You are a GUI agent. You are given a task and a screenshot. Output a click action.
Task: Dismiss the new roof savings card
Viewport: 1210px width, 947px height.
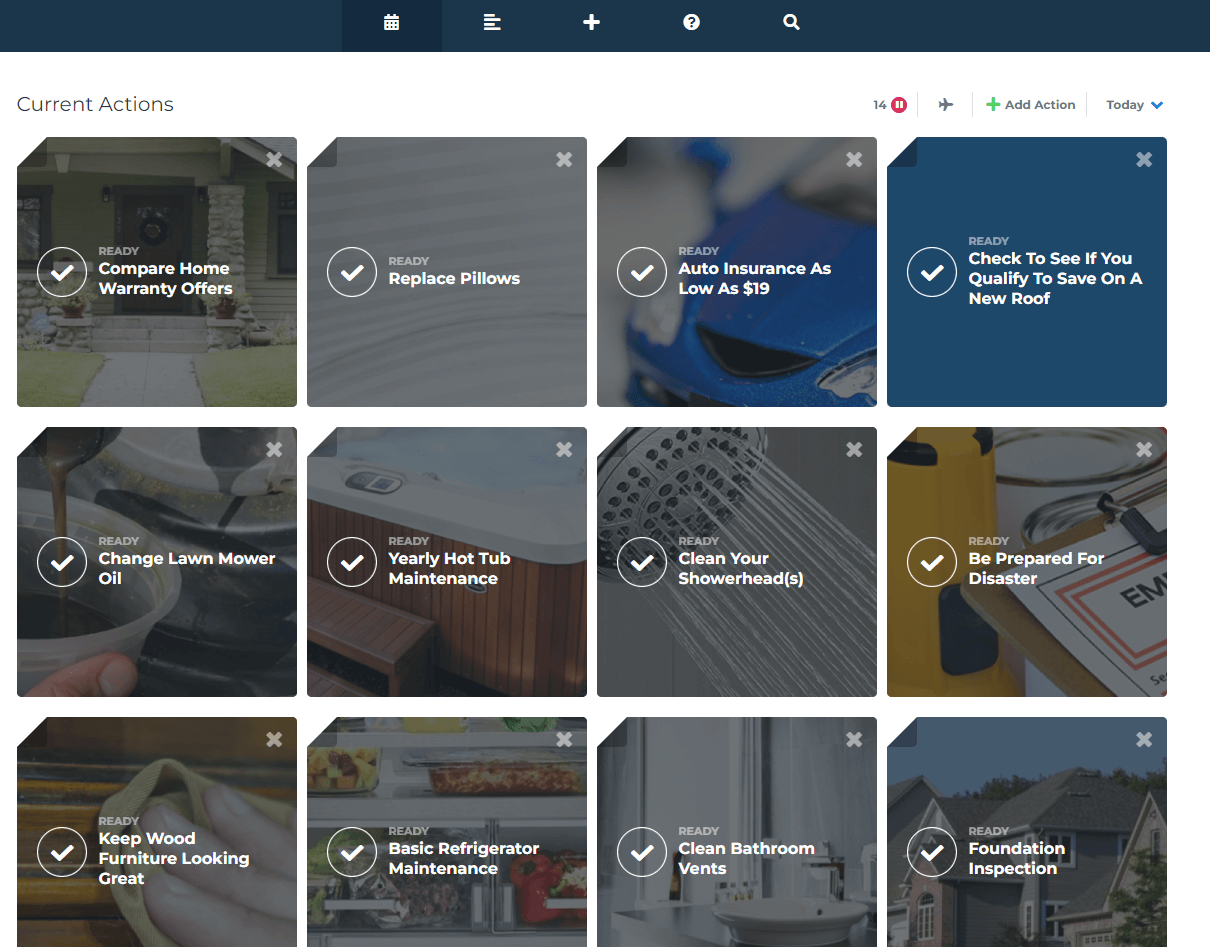(x=1144, y=159)
